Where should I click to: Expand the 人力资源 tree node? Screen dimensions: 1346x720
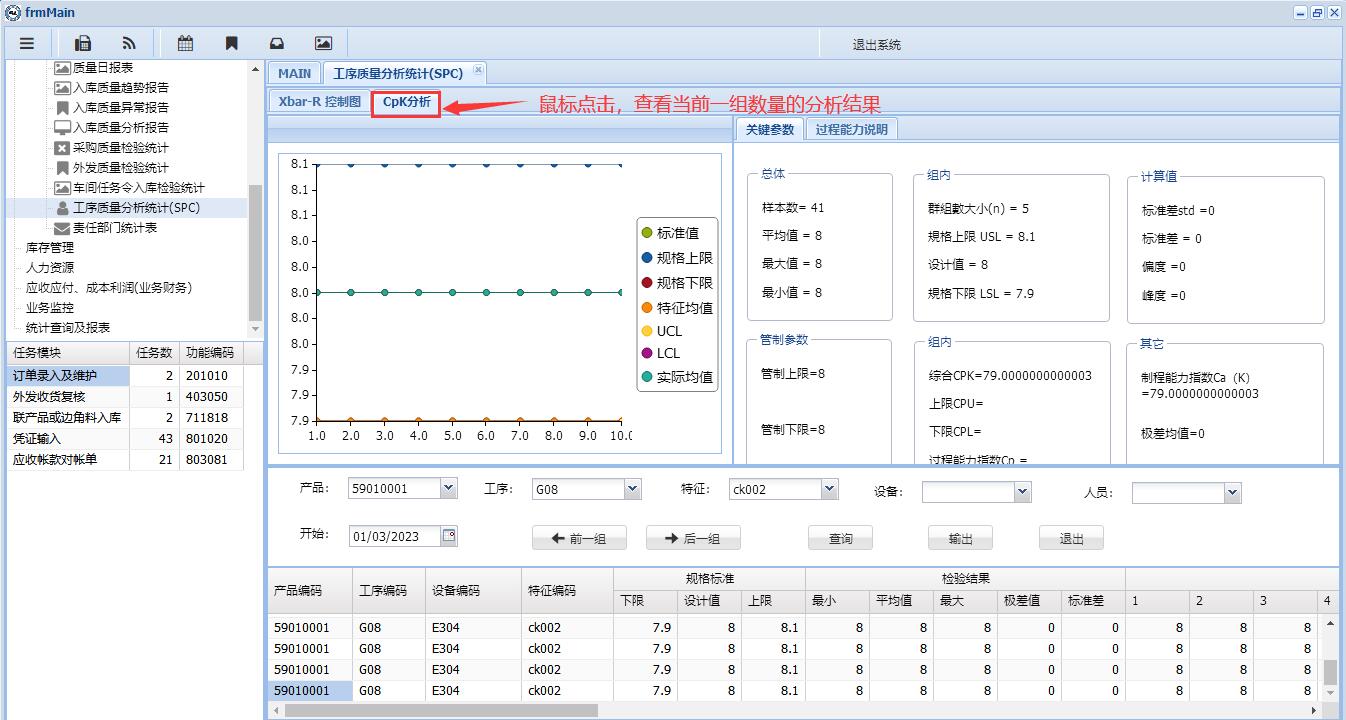tap(50, 268)
